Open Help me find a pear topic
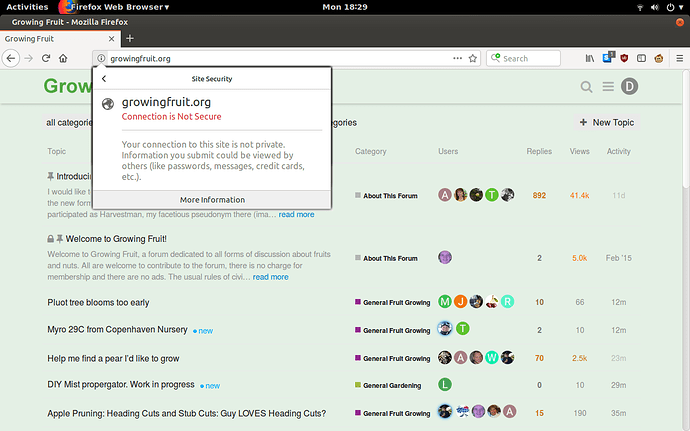This screenshot has height=431, width=690. tap(113, 358)
